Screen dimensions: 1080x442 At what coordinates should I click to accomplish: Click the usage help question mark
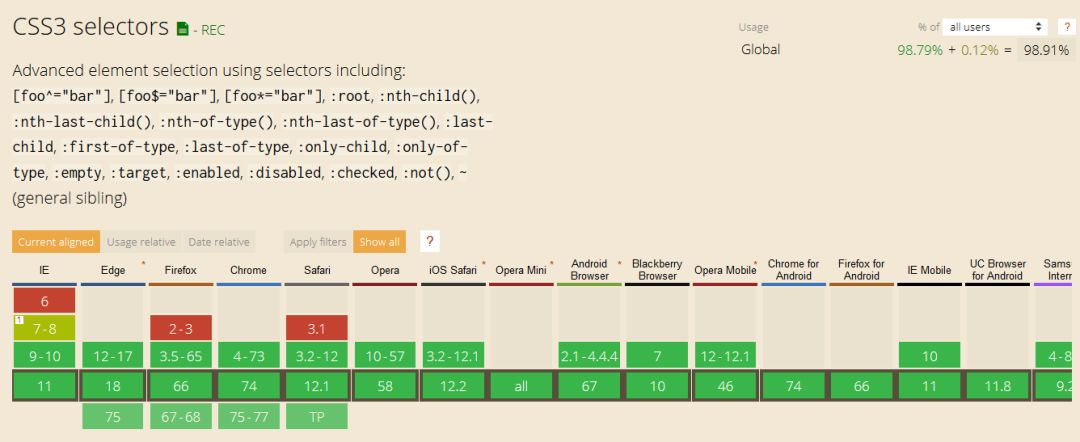click(1065, 27)
